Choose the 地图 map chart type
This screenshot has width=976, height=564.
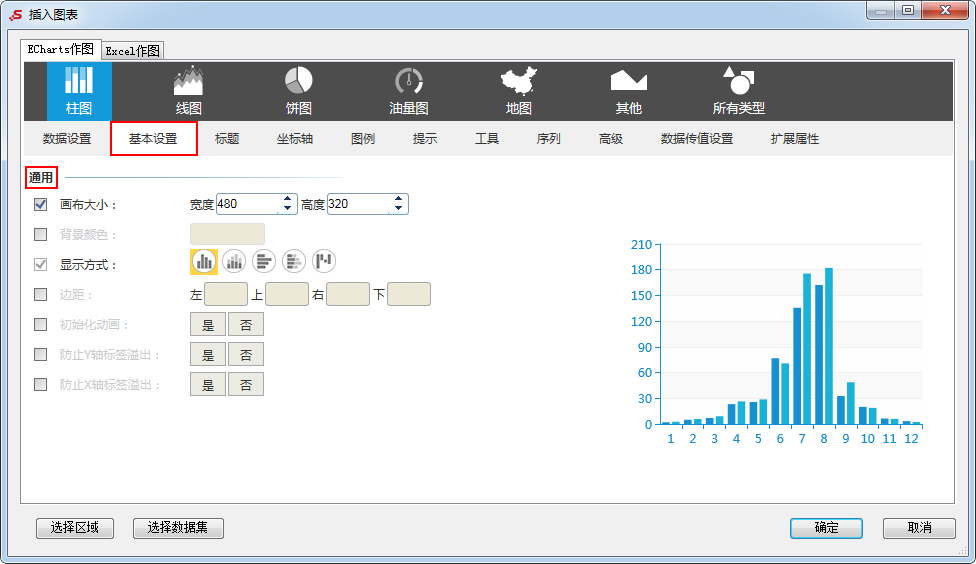[x=518, y=91]
